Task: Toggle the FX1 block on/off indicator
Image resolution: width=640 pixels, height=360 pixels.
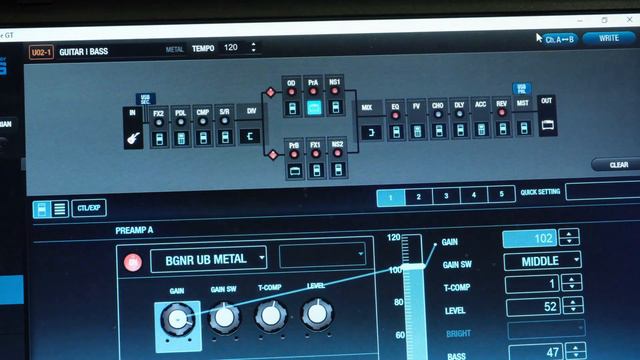Action: (316, 153)
